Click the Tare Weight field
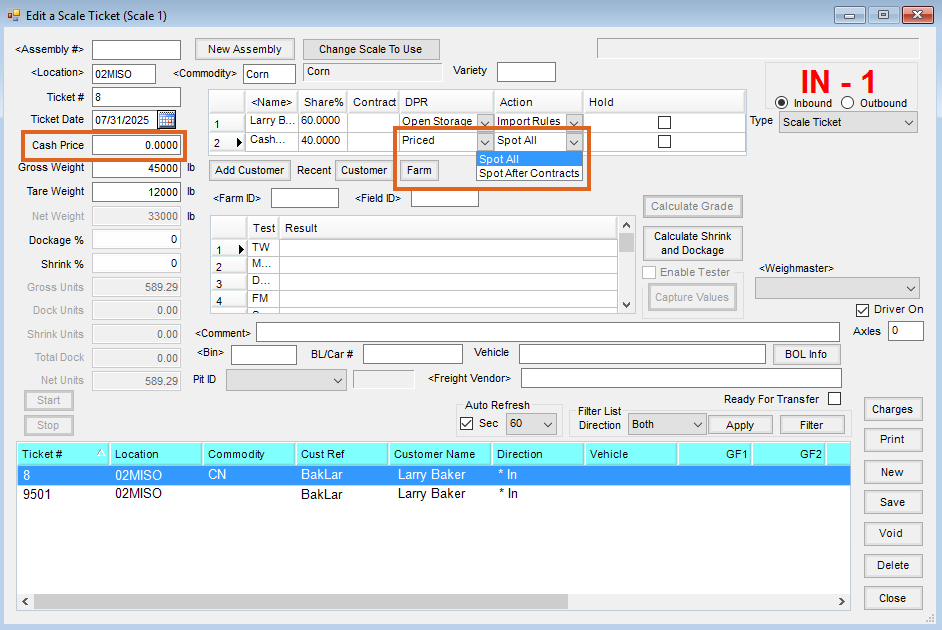This screenshot has height=630, width=942. point(136,192)
